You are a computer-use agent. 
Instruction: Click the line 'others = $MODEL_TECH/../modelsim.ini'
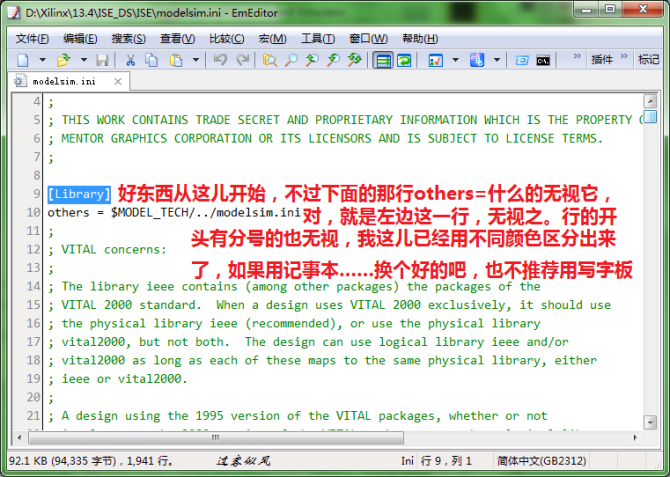174,212
